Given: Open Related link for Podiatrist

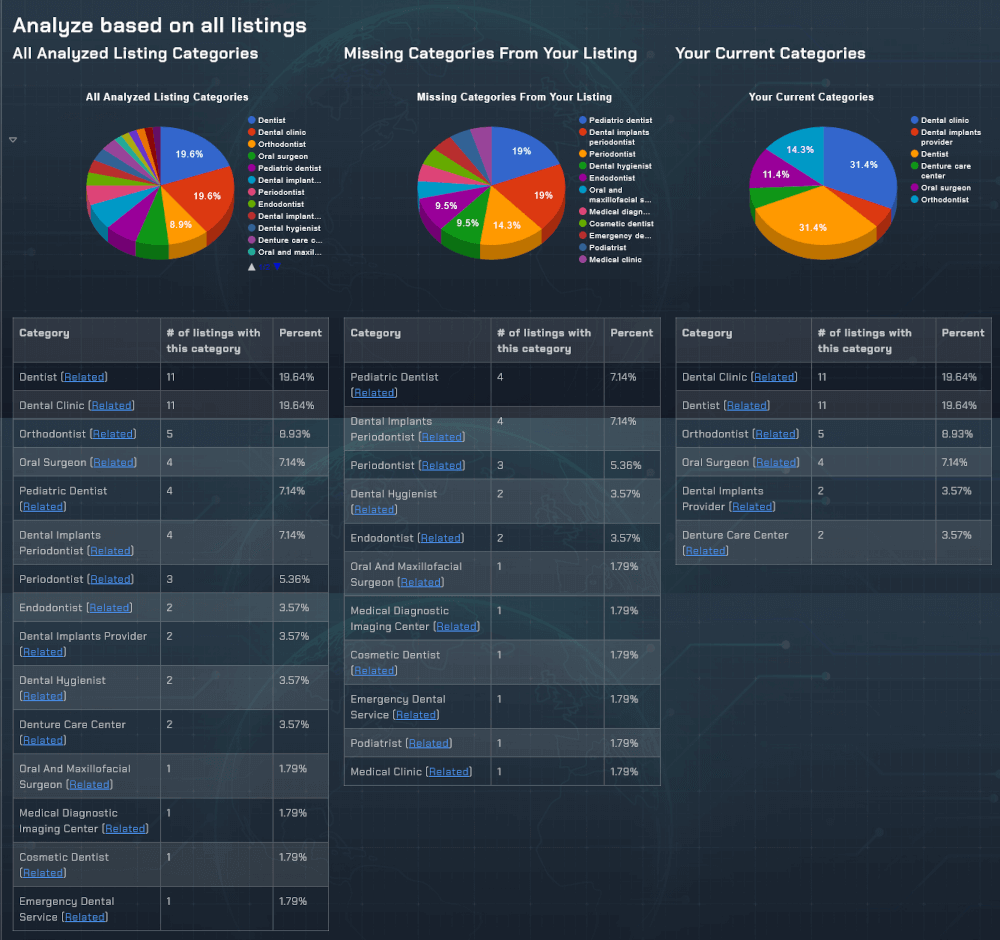Looking at the screenshot, I should [428, 743].
